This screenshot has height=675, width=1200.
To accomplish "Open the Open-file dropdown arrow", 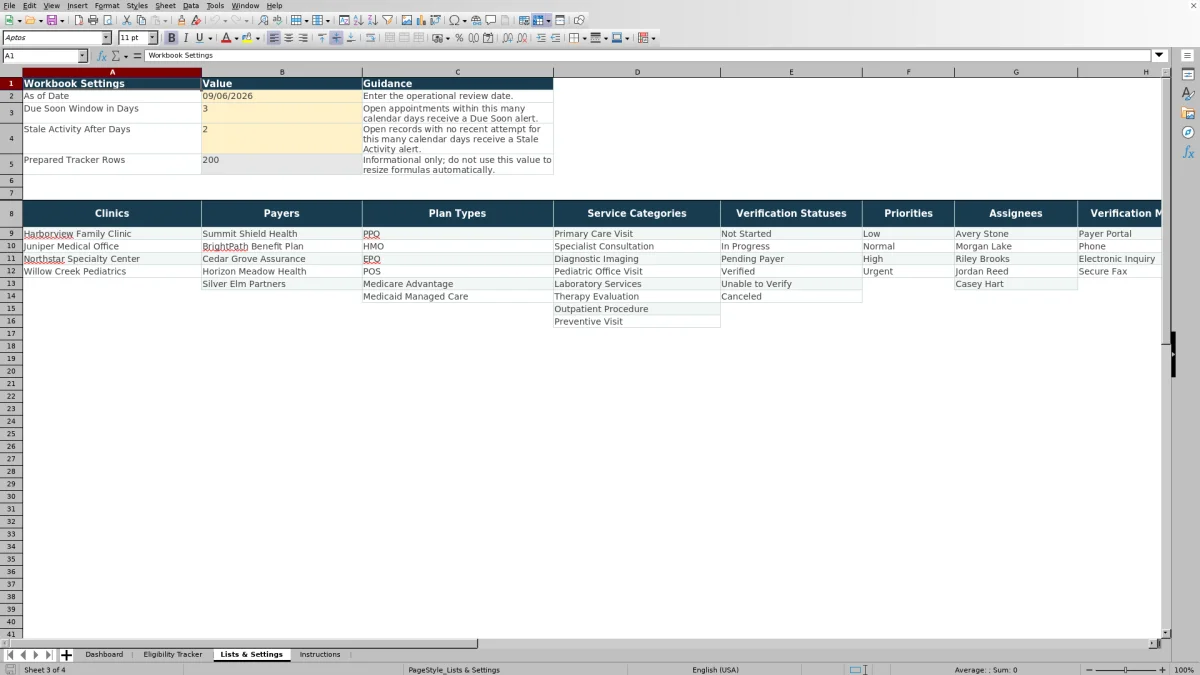I will coord(40,20).
